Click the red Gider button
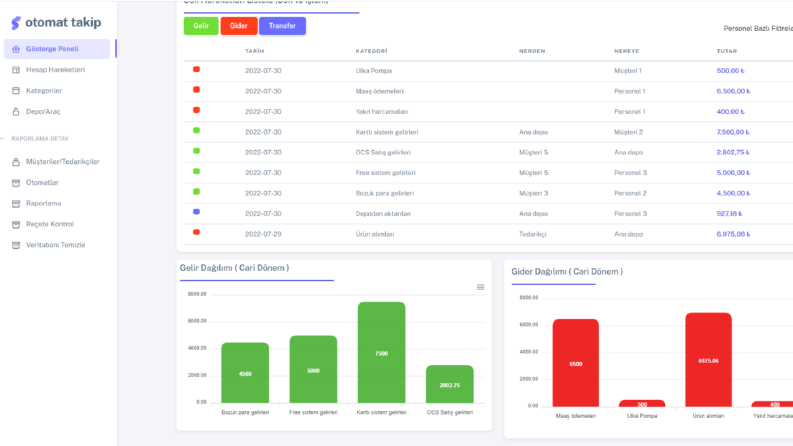 tap(239, 26)
